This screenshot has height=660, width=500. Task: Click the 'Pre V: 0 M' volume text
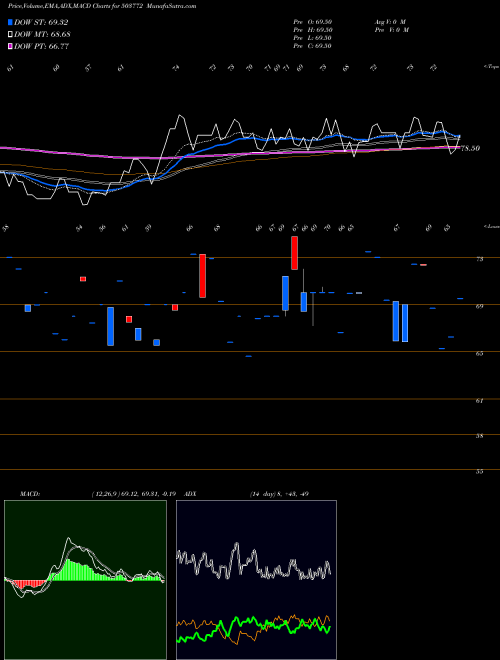[x=392, y=30]
